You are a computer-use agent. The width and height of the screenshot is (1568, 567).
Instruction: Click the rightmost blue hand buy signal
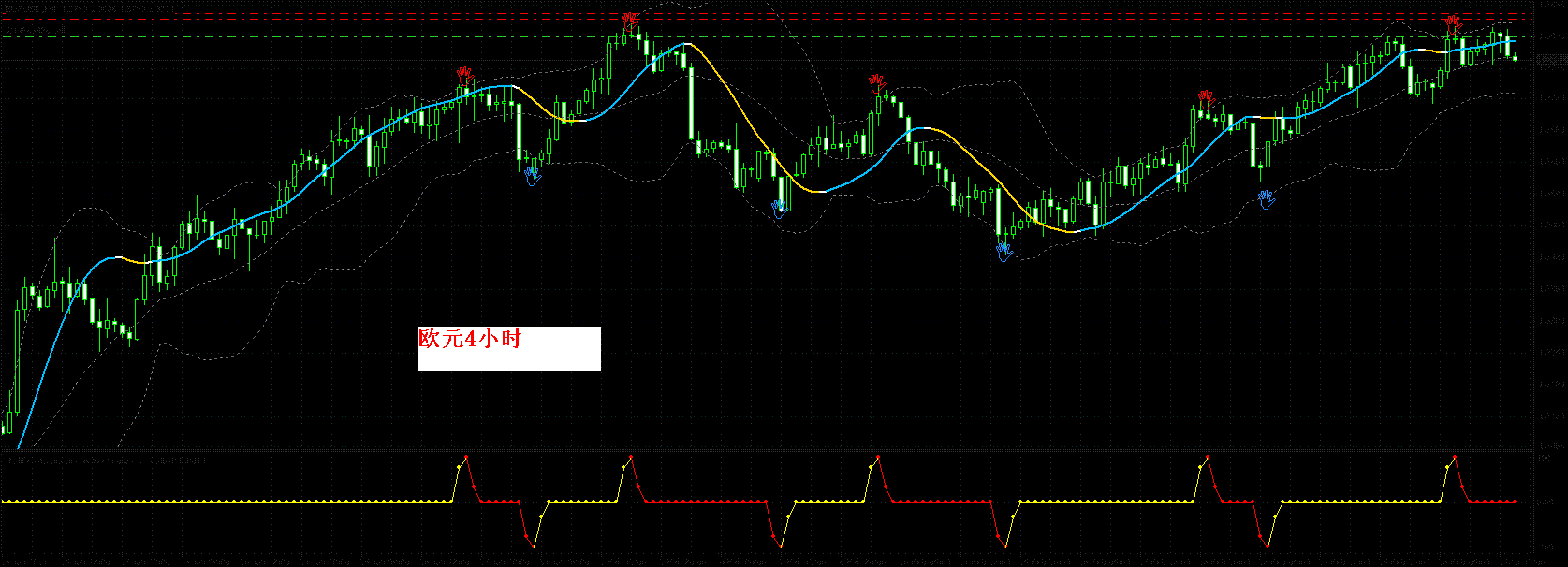1267,198
